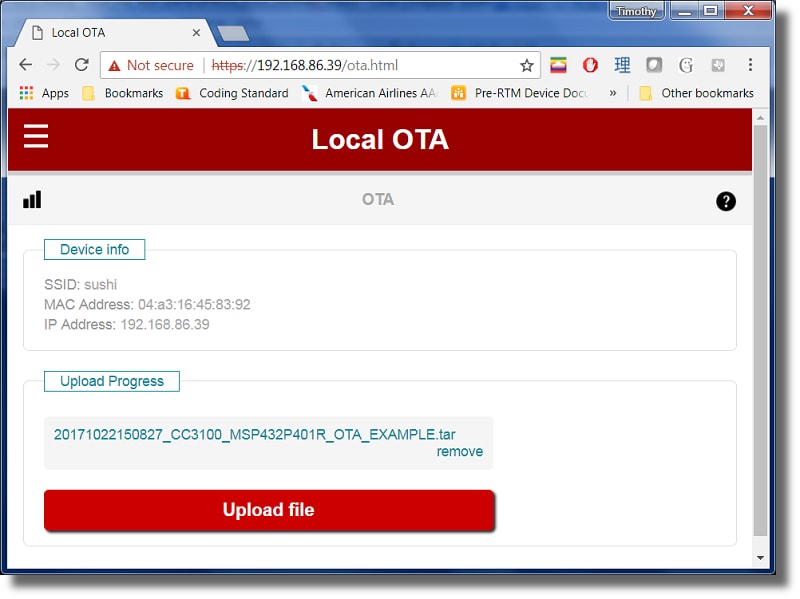Click the red Opera extension icon
This screenshot has width=800, height=599.
tap(590, 65)
